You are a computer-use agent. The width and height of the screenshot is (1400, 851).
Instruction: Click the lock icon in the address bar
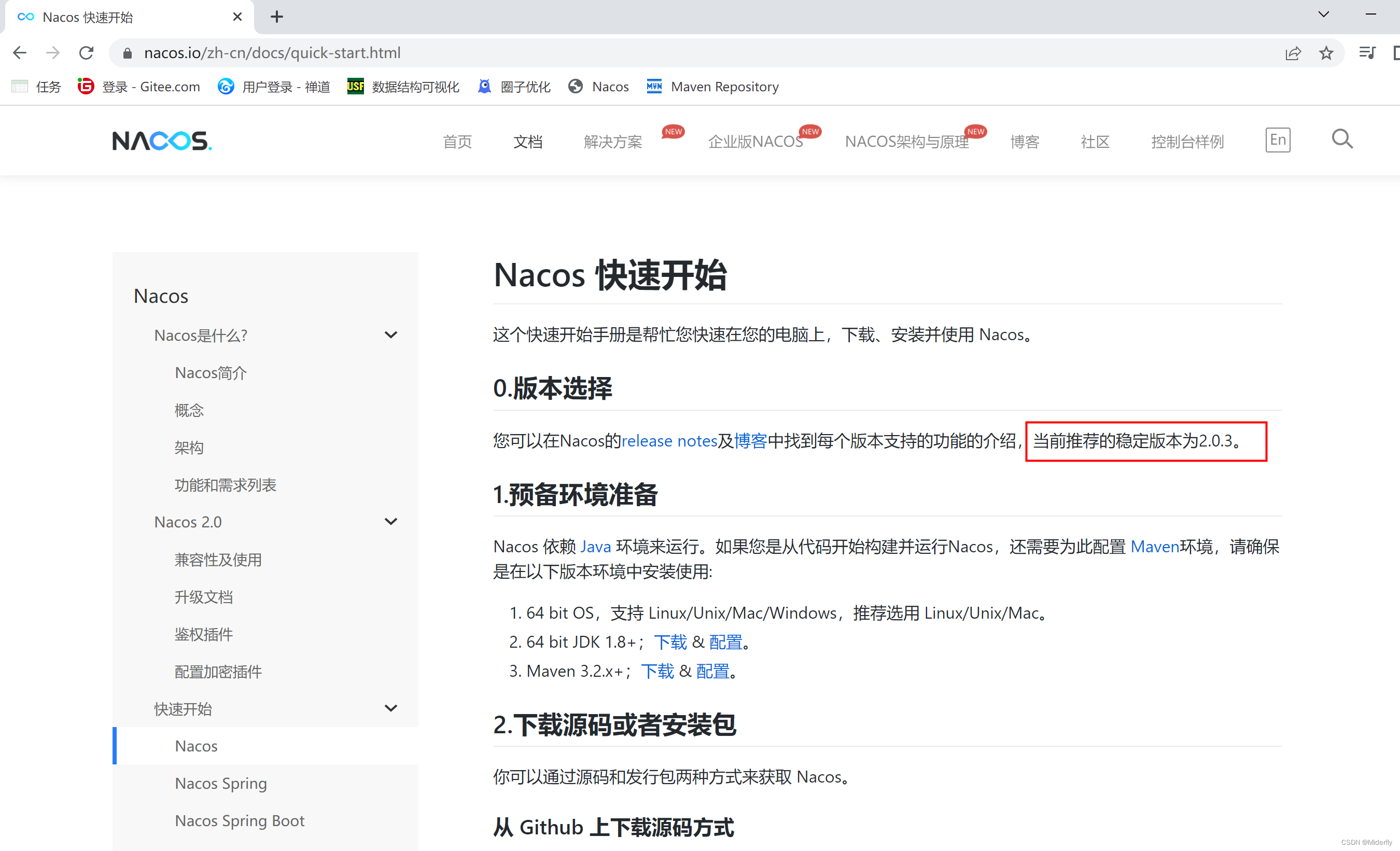coord(128,53)
